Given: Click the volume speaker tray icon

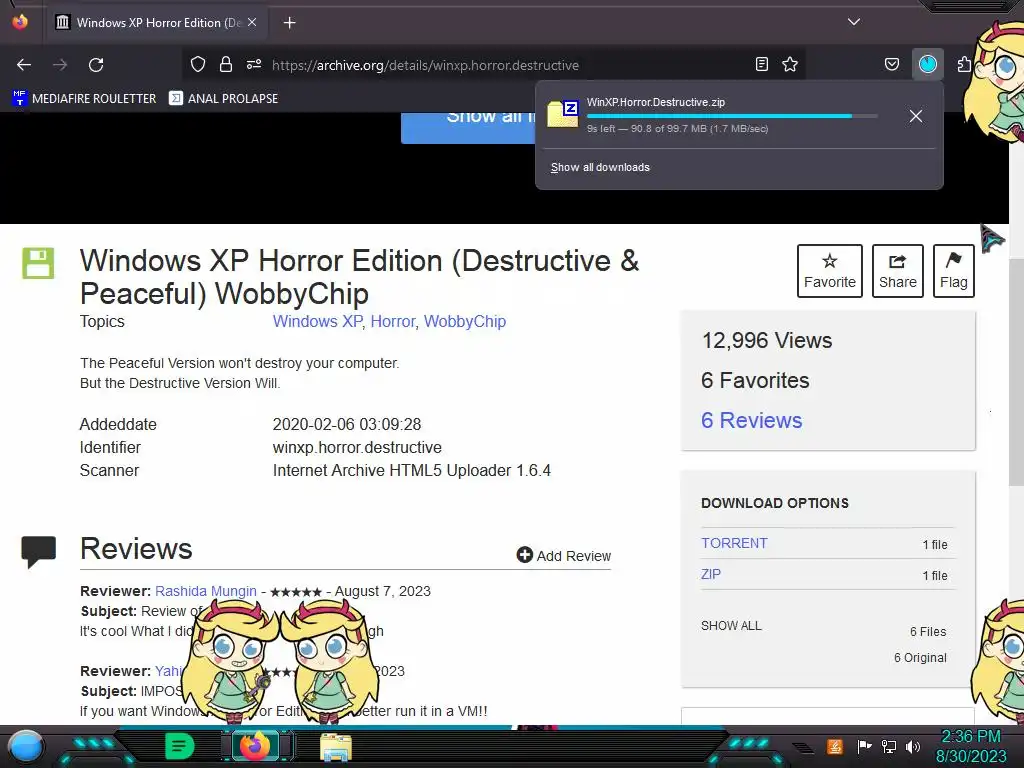Looking at the screenshot, I should coord(913,746).
